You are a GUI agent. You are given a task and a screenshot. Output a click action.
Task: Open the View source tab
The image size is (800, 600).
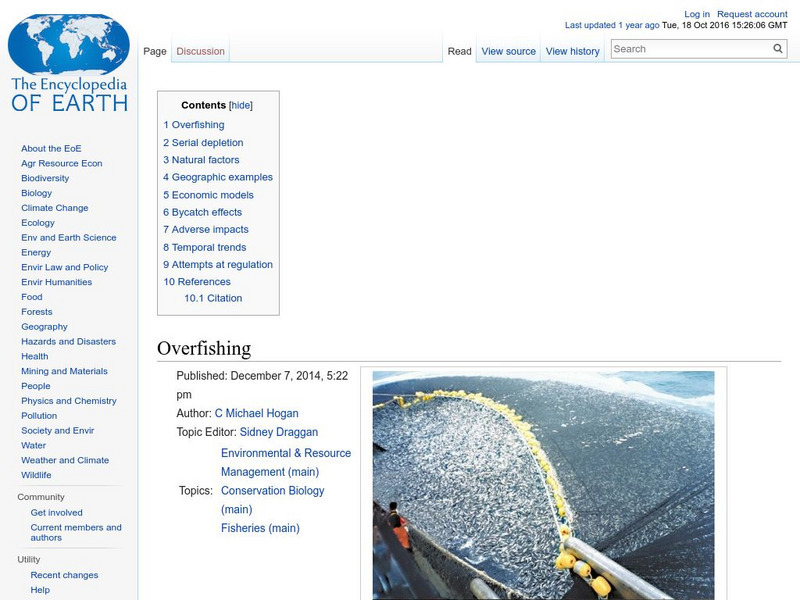(509, 51)
